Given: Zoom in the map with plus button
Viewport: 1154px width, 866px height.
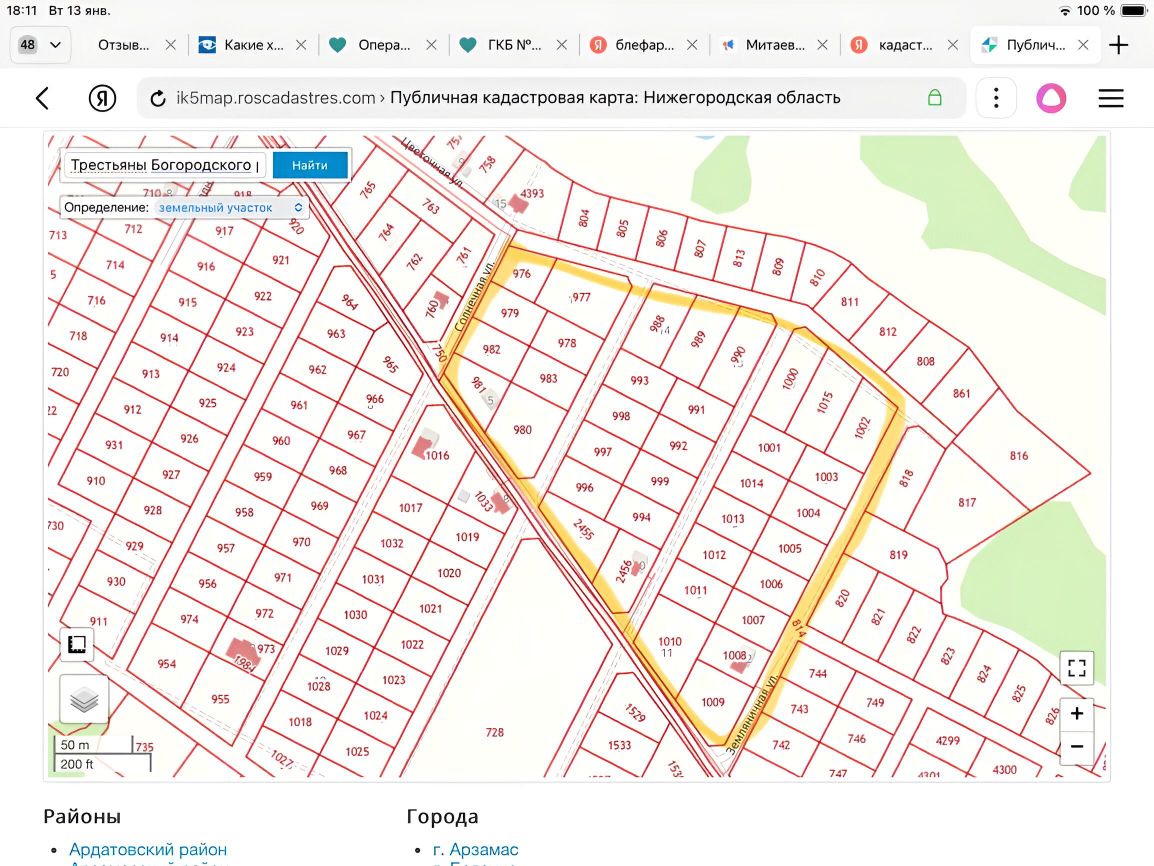Looking at the screenshot, I should coord(1077,714).
